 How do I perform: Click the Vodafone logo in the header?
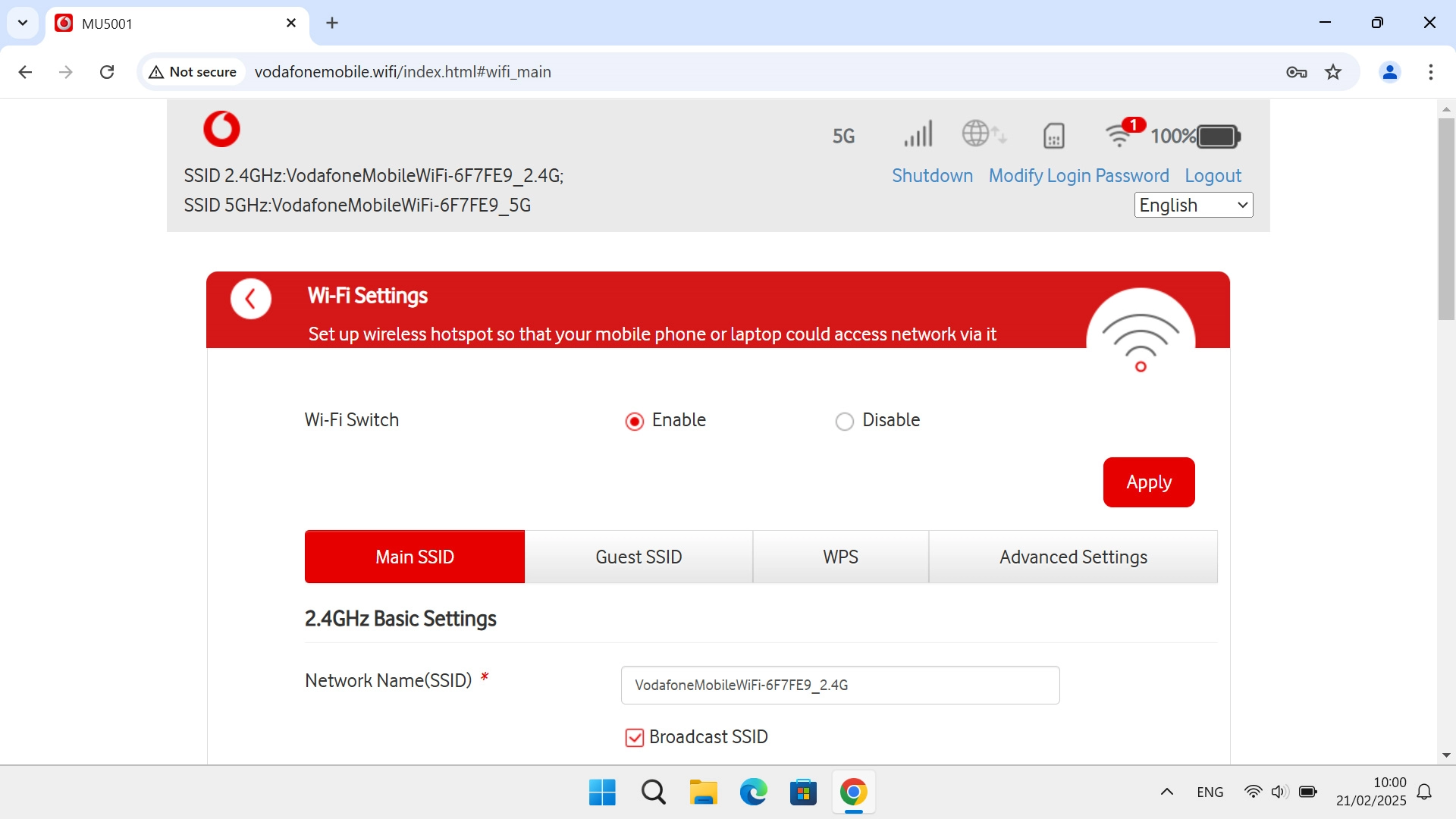point(221,129)
